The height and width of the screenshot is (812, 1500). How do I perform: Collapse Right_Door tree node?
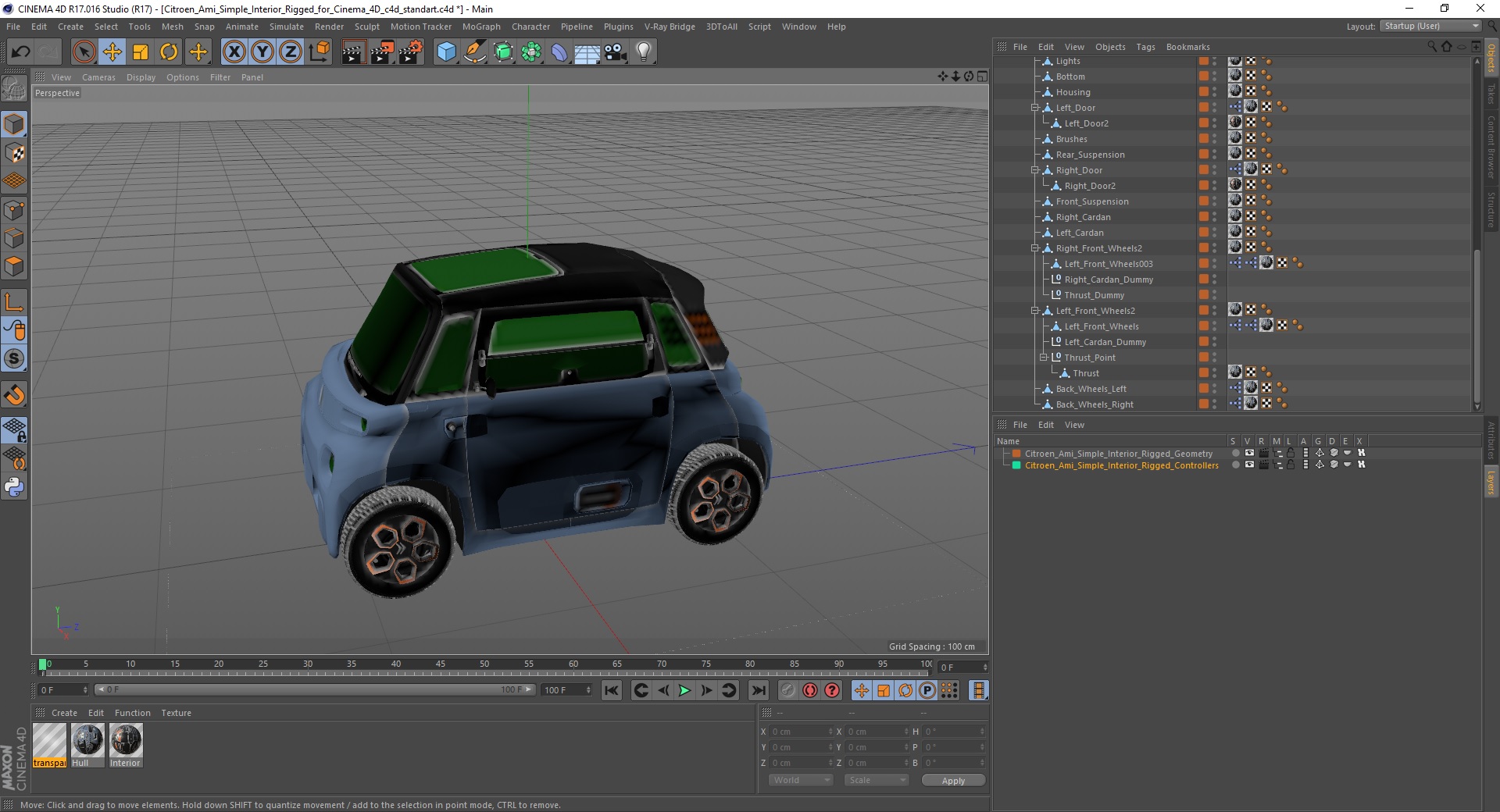[x=1034, y=170]
